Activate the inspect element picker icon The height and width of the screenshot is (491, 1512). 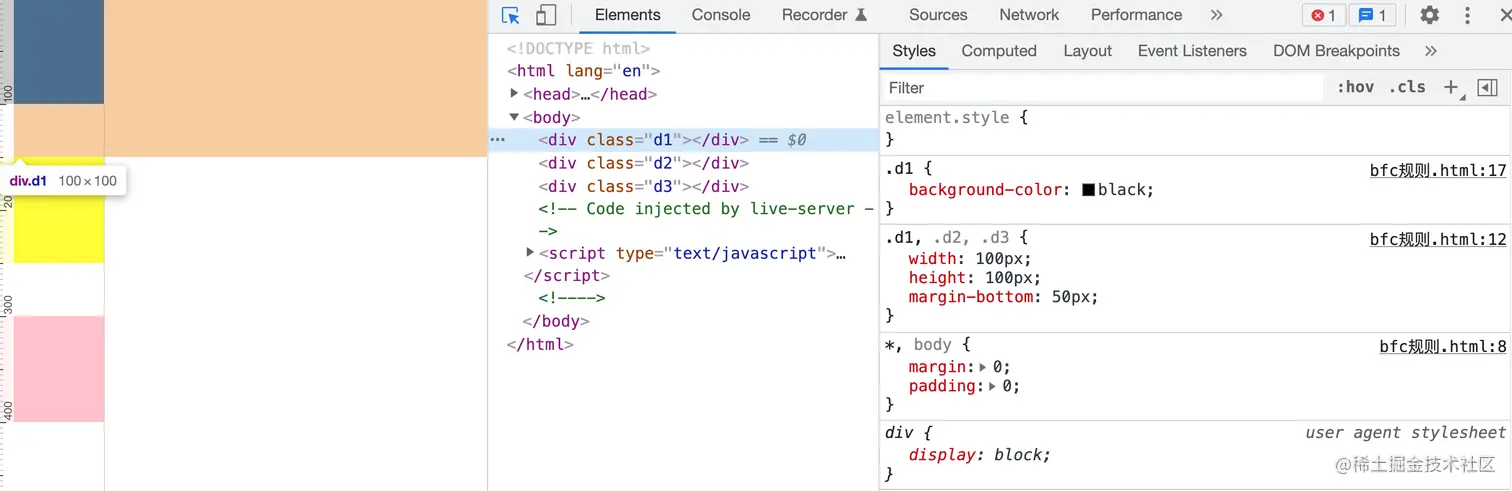point(511,15)
